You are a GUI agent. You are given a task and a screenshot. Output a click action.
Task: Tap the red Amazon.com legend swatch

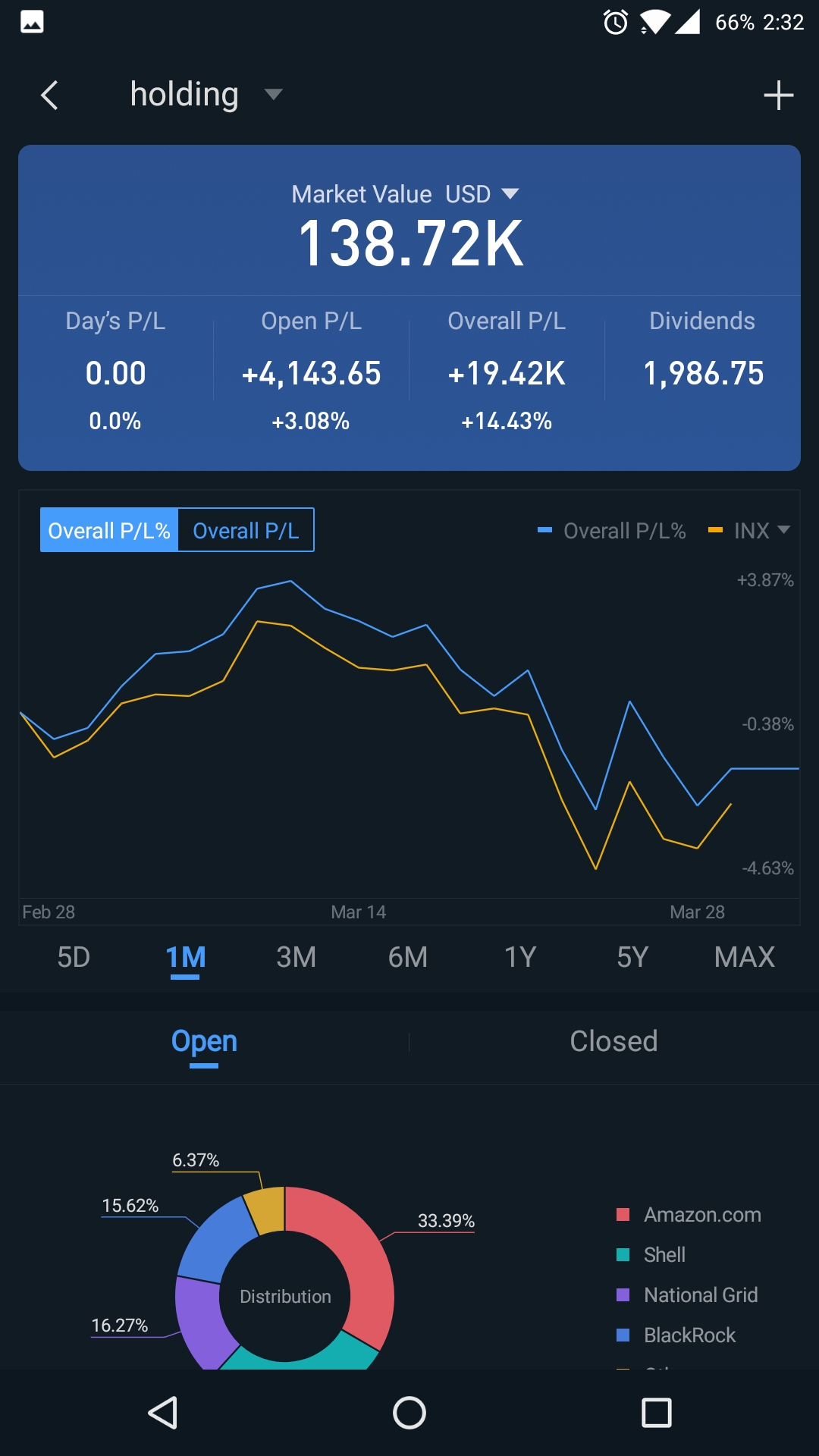(x=623, y=1215)
